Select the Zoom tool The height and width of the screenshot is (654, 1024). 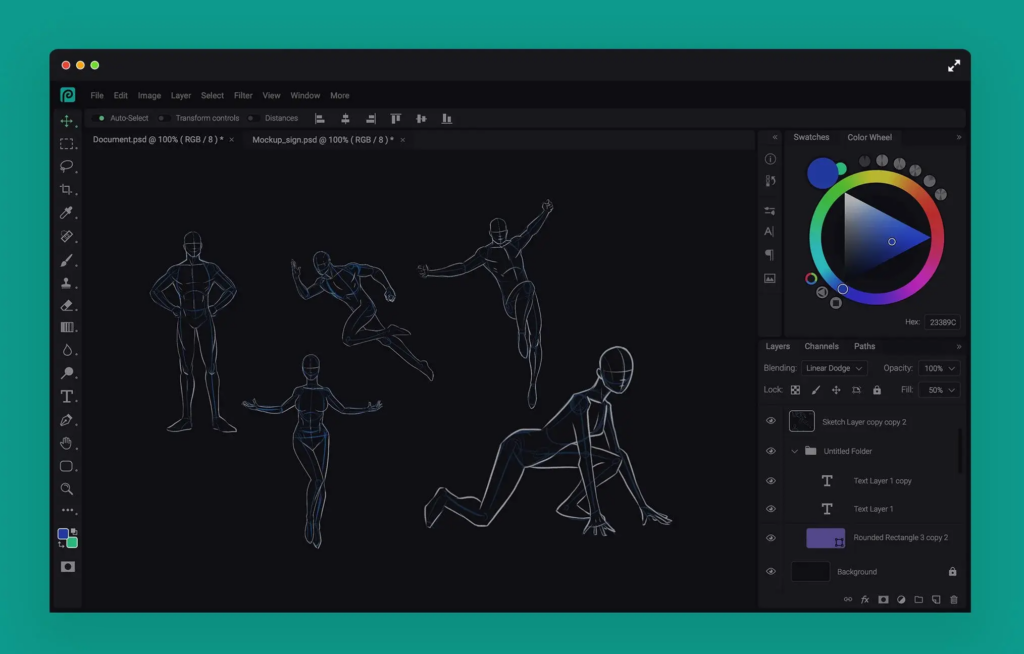tap(67, 489)
